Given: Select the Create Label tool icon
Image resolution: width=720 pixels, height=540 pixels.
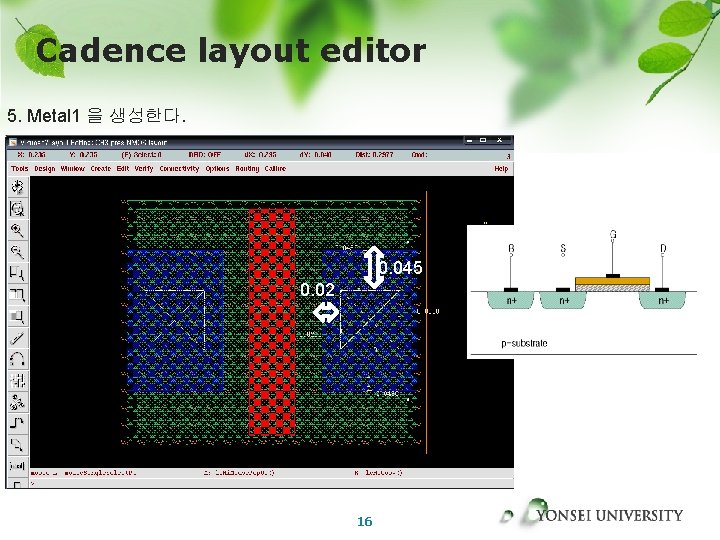Looking at the screenshot, I should coord(17,466).
